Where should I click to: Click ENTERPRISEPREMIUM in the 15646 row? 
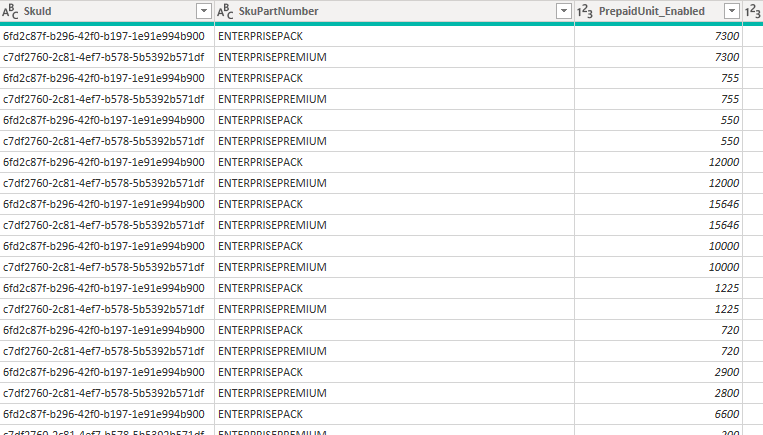pyautogui.click(x=272, y=225)
